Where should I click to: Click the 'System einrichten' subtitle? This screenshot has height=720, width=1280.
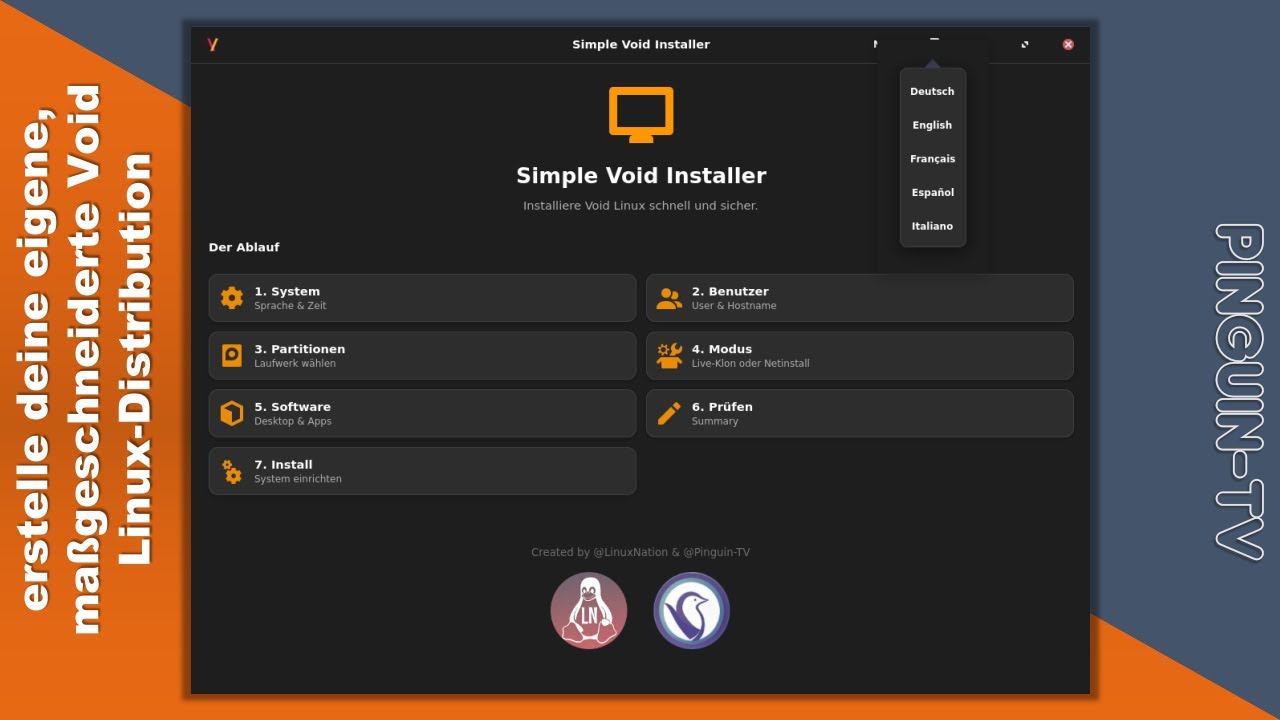[x=298, y=479]
